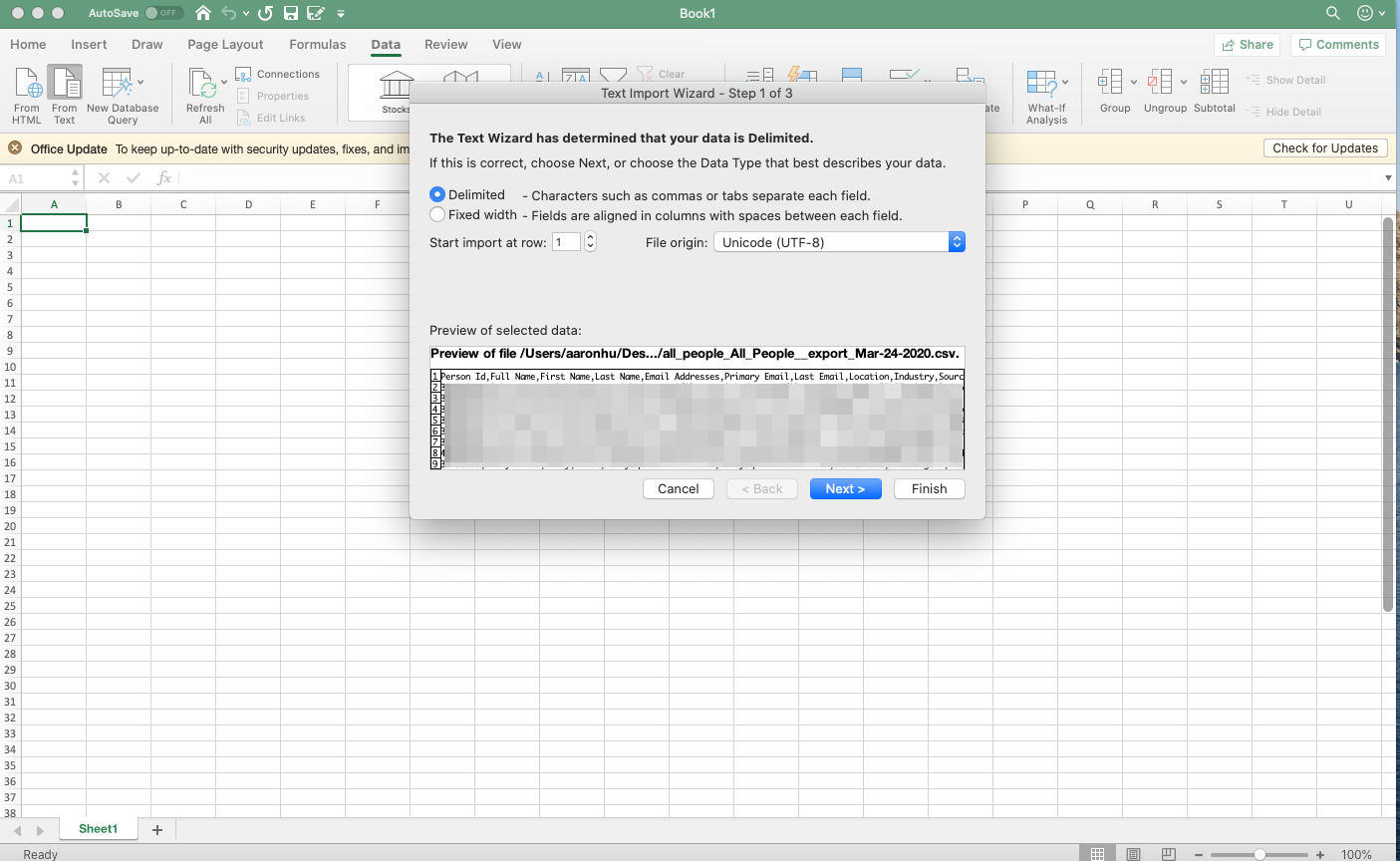Click the Home icon in title bar
The width and height of the screenshot is (1400, 861).
coord(203,13)
